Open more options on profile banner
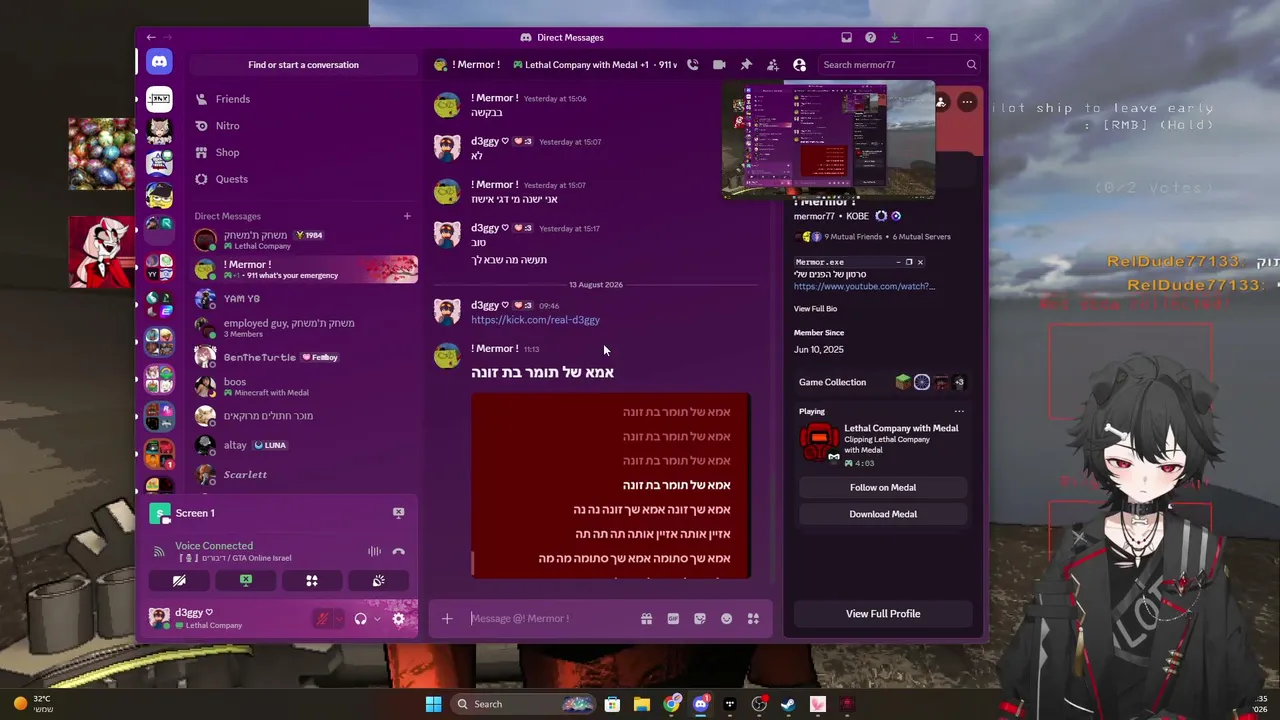This screenshot has width=1280, height=720. 966,102
